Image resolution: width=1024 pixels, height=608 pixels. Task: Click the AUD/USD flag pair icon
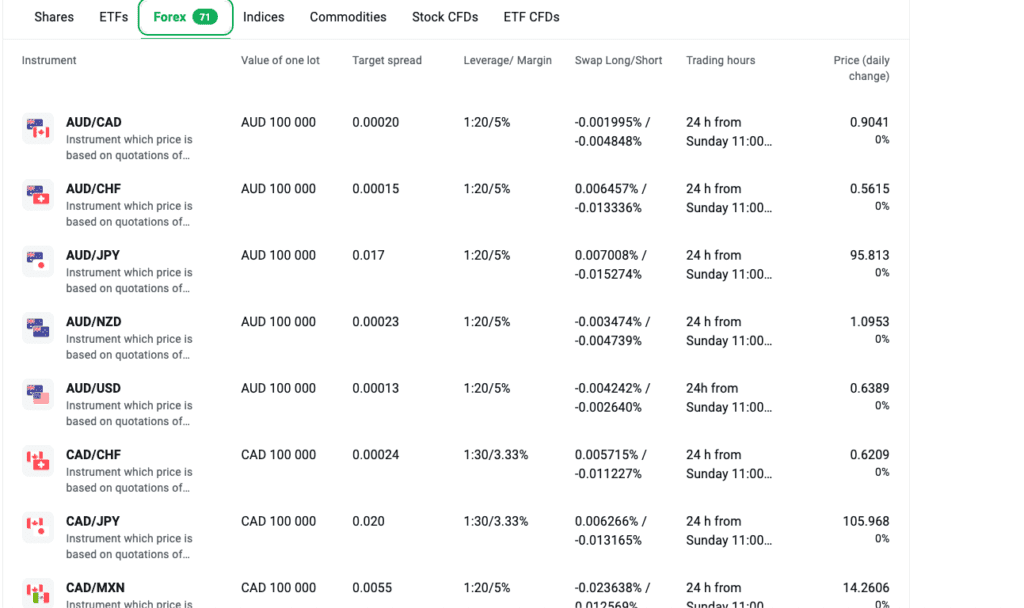click(38, 395)
